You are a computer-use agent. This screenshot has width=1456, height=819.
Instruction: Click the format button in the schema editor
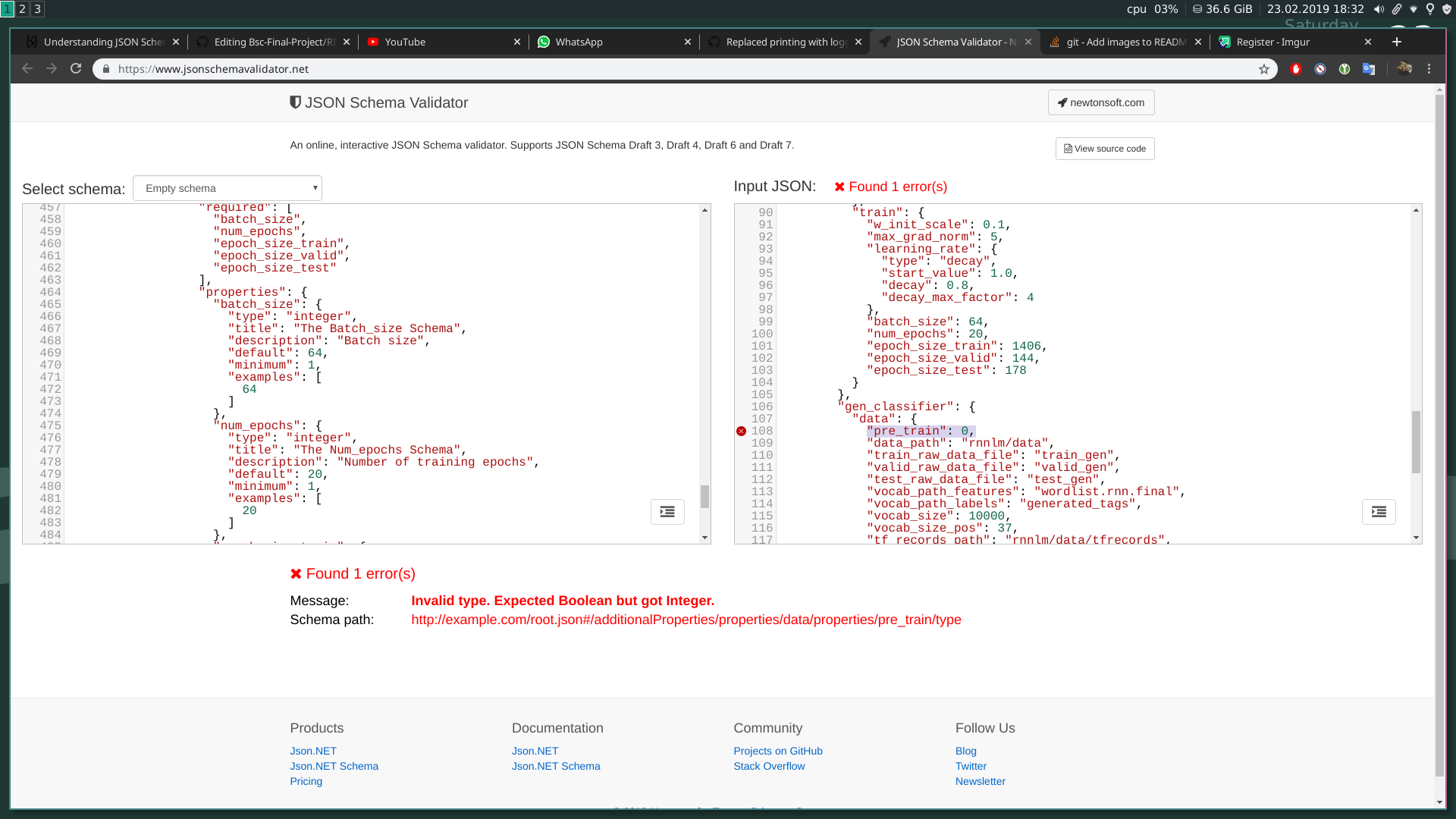667,512
